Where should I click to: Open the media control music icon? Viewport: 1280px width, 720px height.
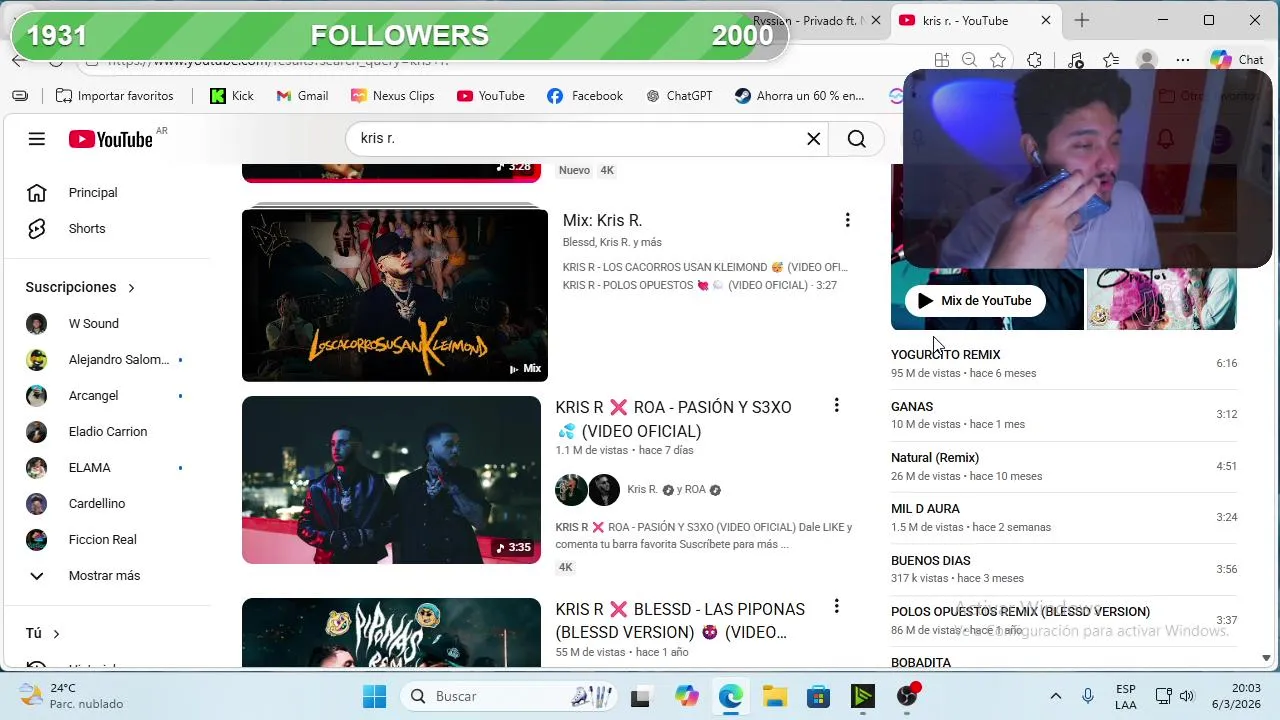1076,60
